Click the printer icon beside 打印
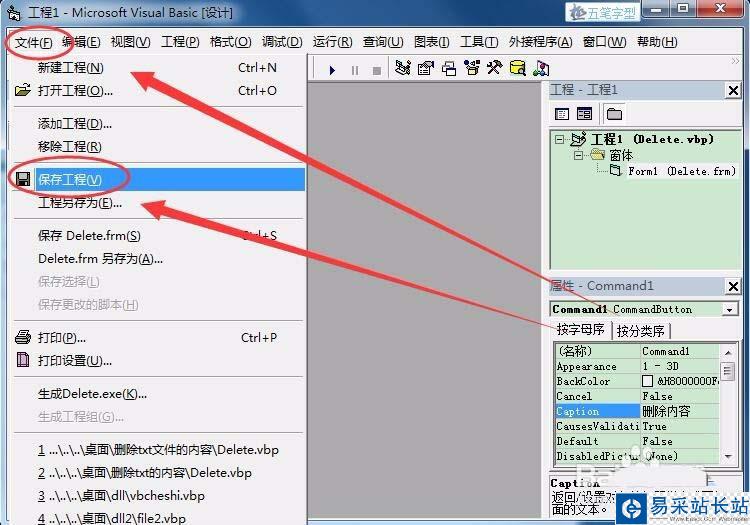Viewport: 750px width, 525px height. point(22,337)
